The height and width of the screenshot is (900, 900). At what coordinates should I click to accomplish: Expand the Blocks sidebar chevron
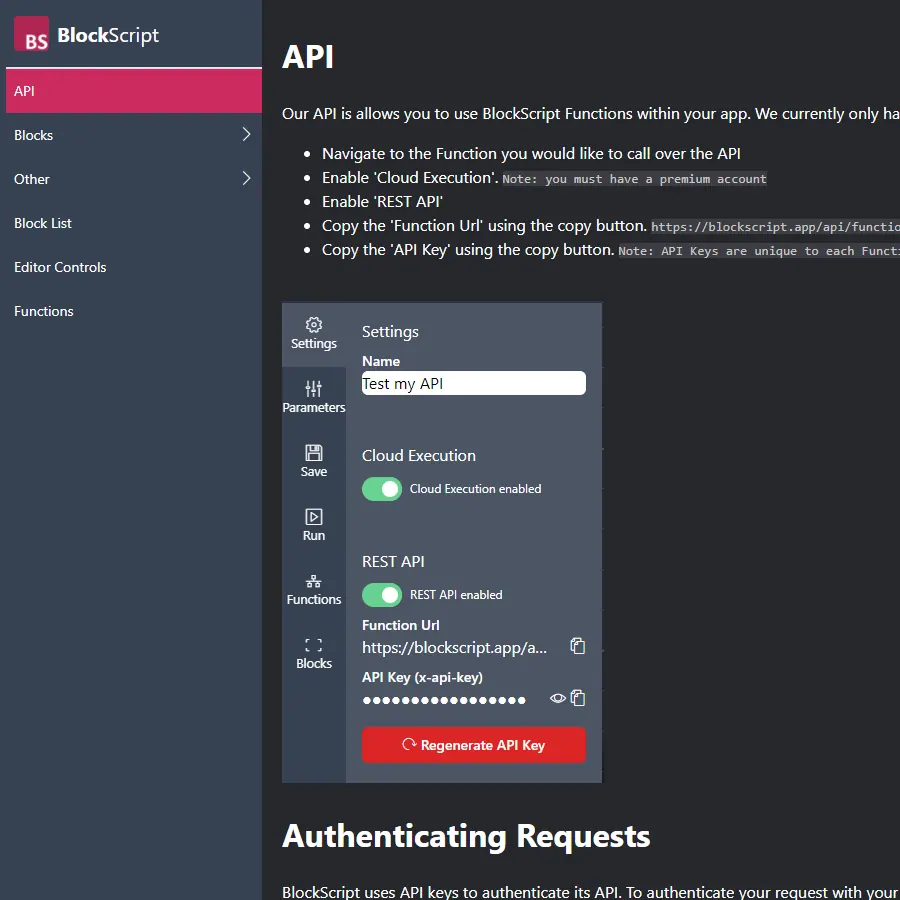[246, 134]
